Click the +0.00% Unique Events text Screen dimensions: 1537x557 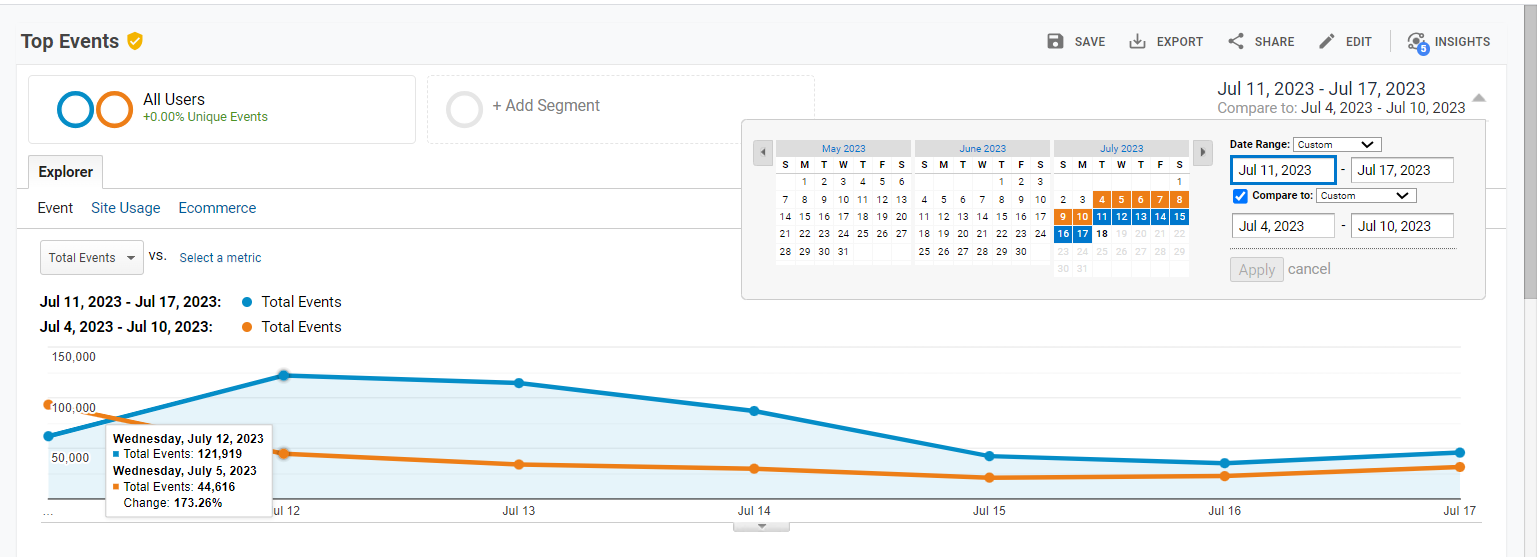(x=205, y=117)
